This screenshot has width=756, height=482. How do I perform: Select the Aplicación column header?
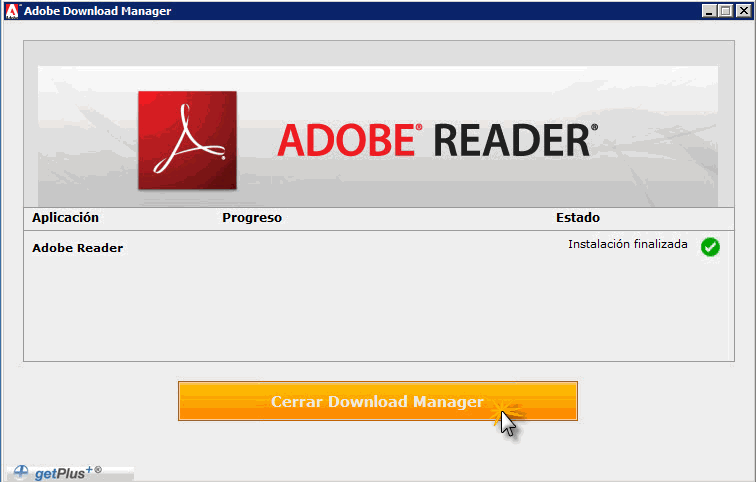tap(66, 218)
